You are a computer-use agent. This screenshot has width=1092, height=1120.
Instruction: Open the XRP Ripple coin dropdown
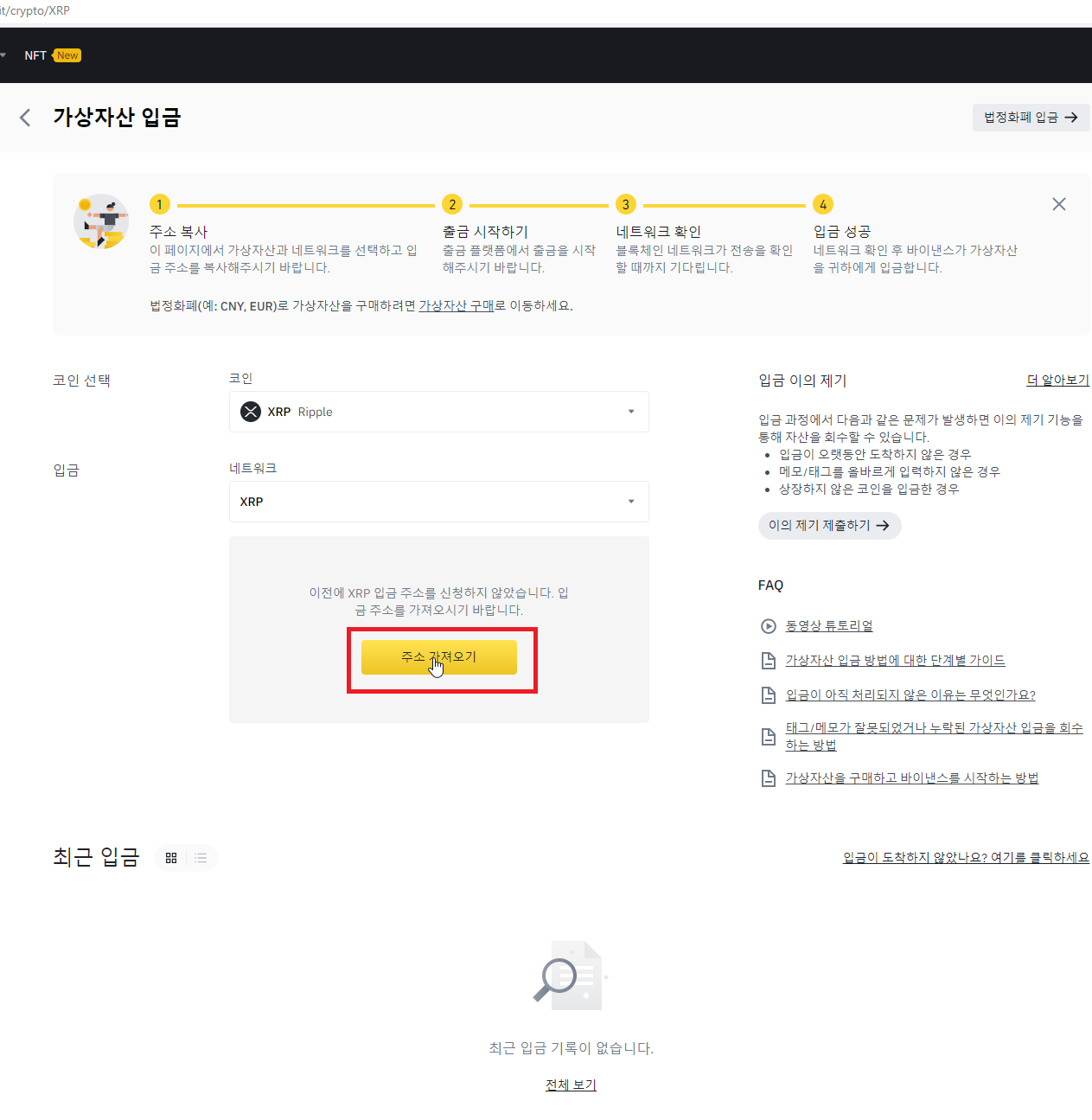tap(439, 412)
